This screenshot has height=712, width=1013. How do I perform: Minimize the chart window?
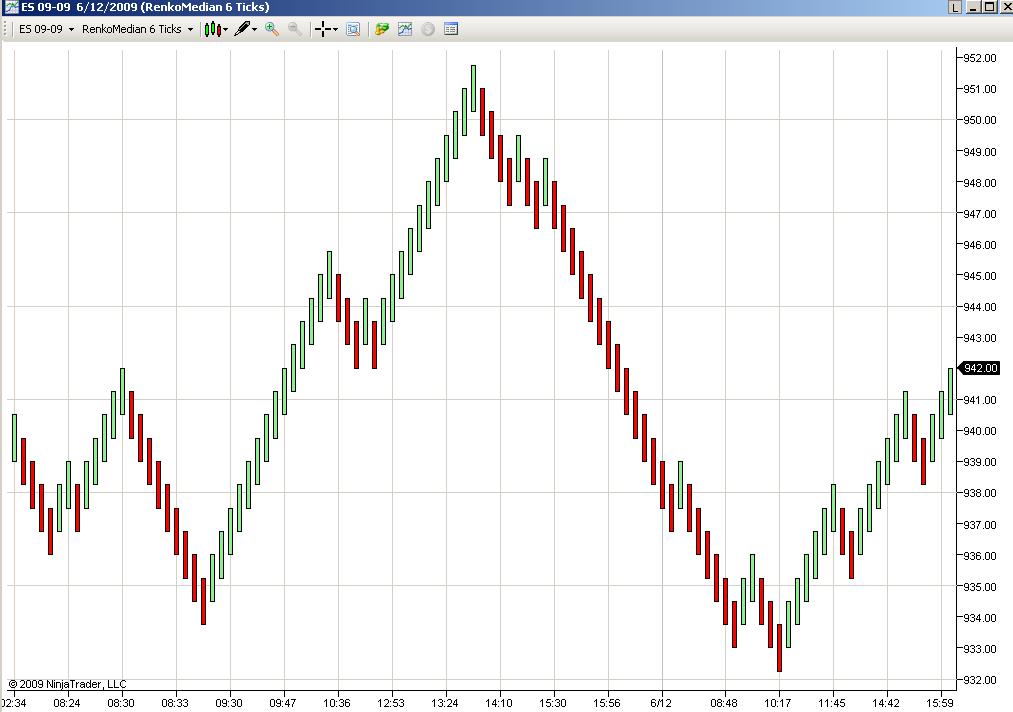tap(974, 7)
